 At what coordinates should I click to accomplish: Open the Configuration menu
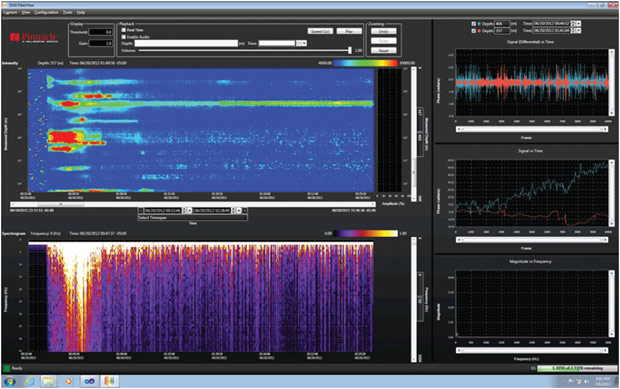point(46,13)
